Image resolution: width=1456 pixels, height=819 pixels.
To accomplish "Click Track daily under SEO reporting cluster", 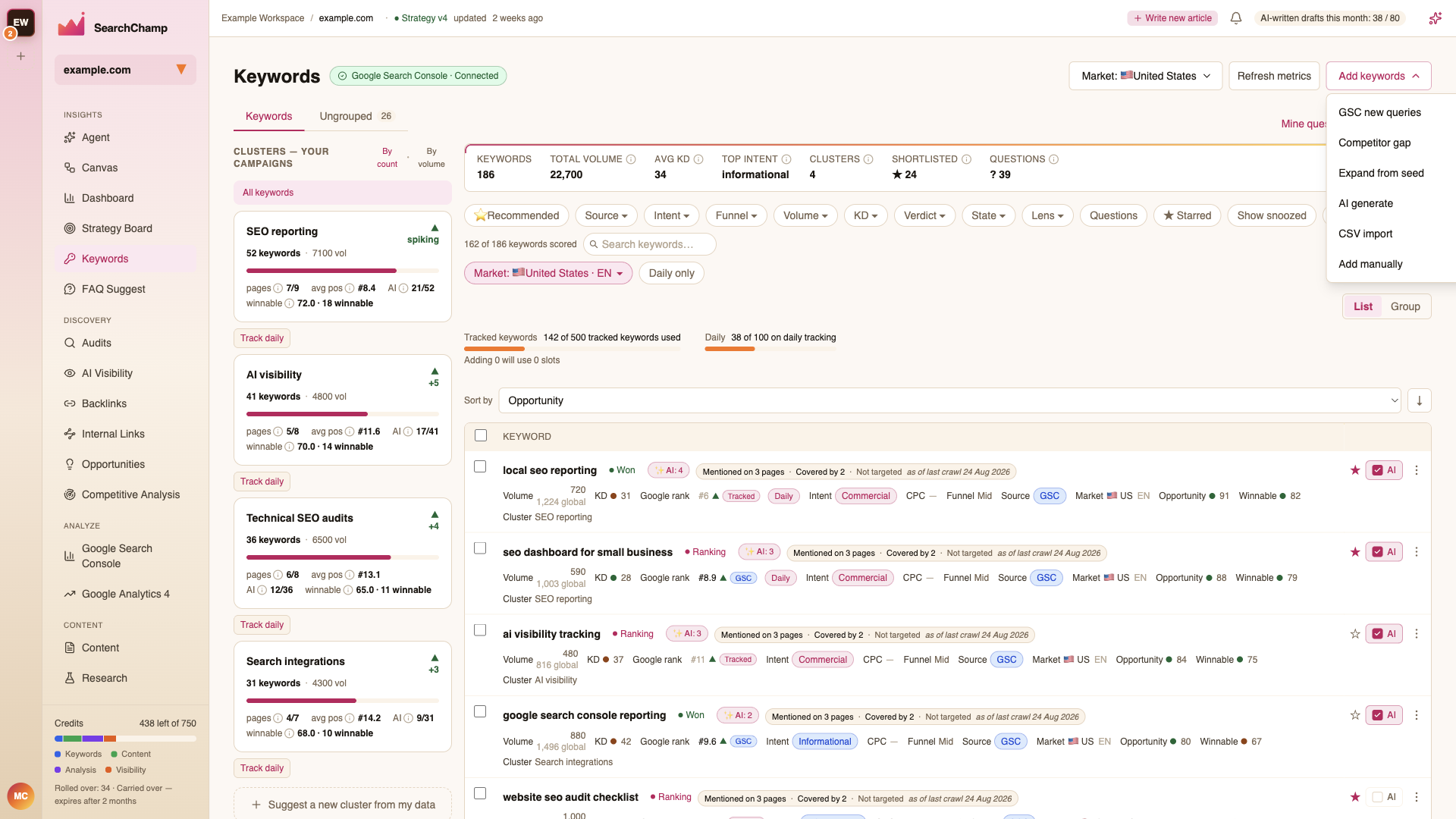I will [x=262, y=338].
